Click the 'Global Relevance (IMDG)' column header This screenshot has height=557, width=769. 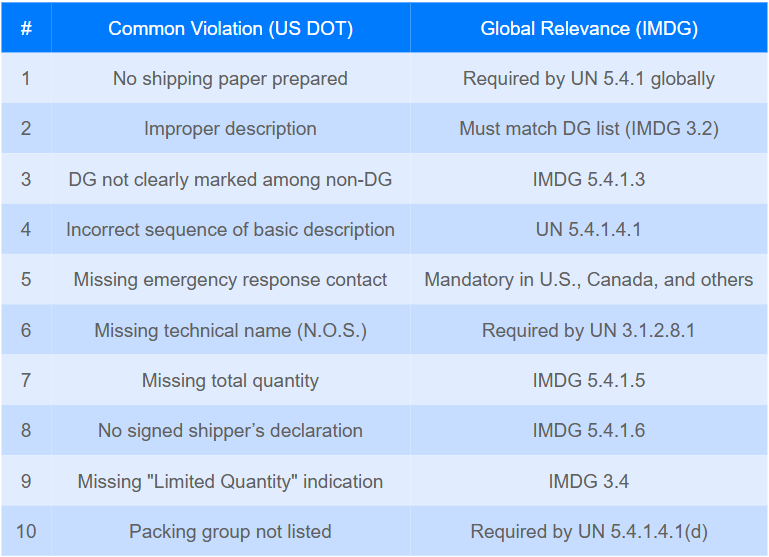(589, 28)
